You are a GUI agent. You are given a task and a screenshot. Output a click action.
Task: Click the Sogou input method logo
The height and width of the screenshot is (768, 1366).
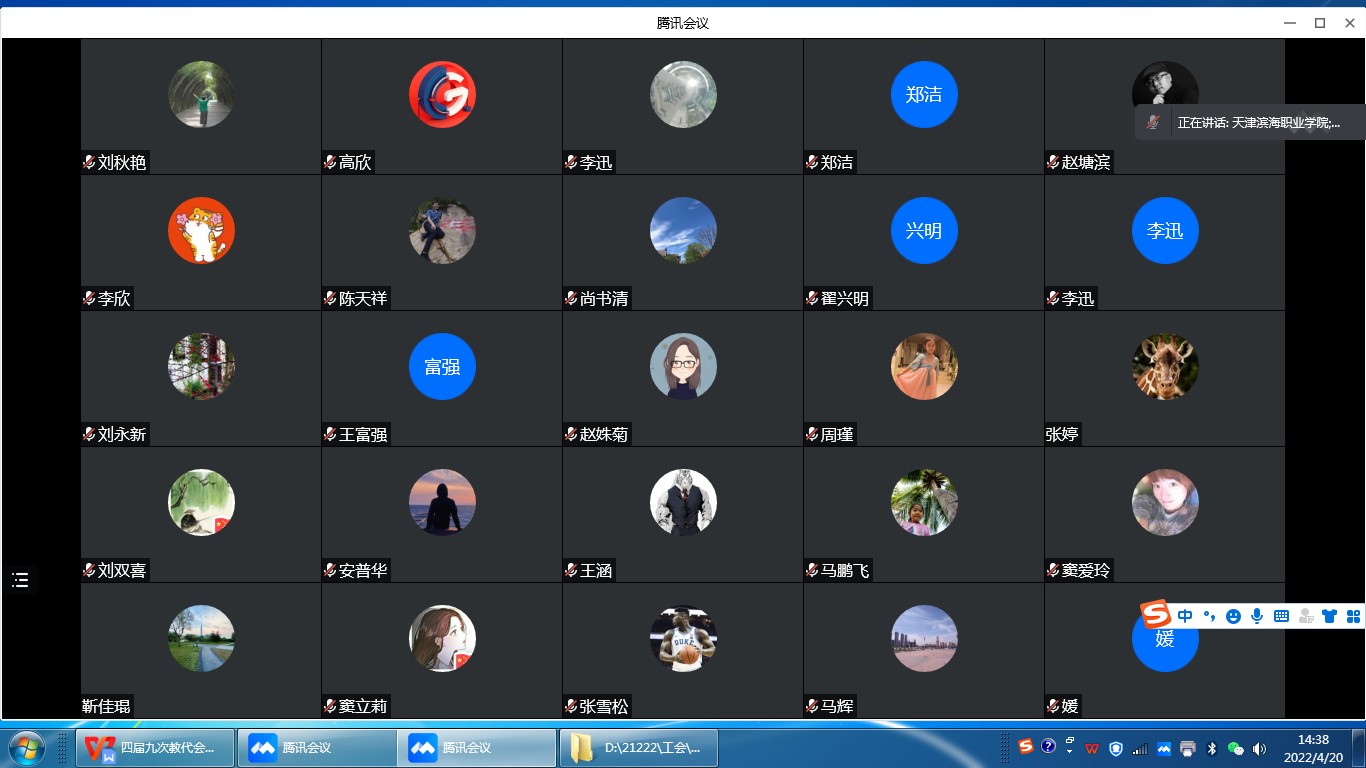click(1157, 615)
